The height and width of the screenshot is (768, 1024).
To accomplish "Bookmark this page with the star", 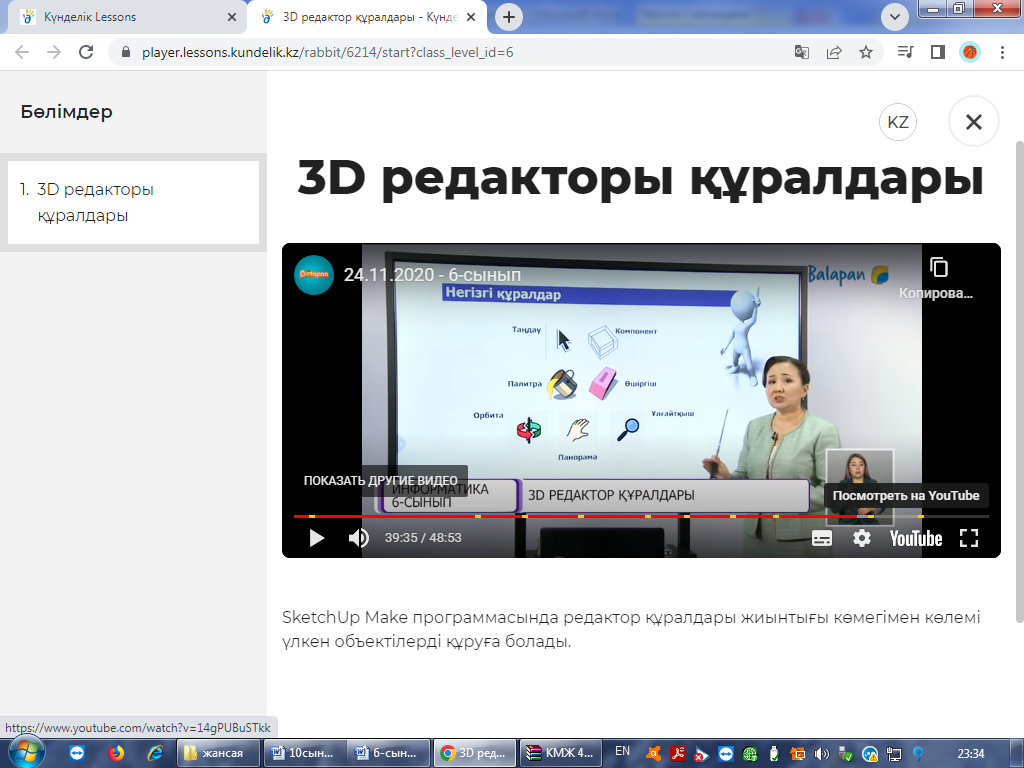I will 866,52.
